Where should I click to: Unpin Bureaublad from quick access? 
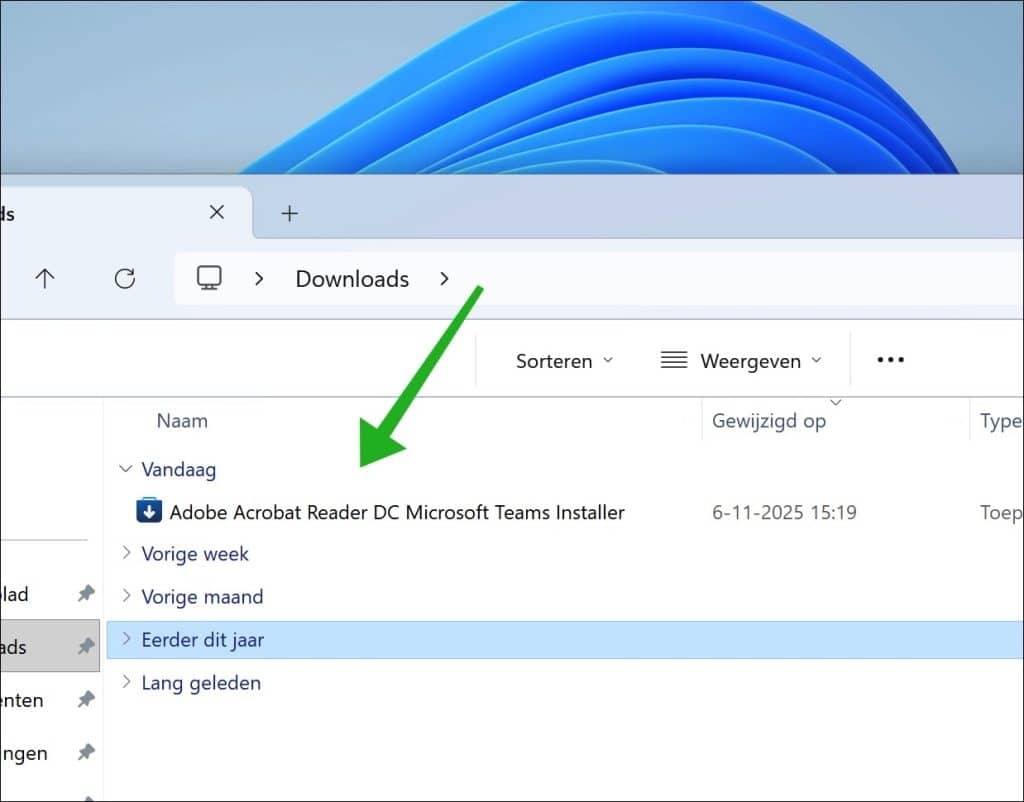[x=88, y=593]
